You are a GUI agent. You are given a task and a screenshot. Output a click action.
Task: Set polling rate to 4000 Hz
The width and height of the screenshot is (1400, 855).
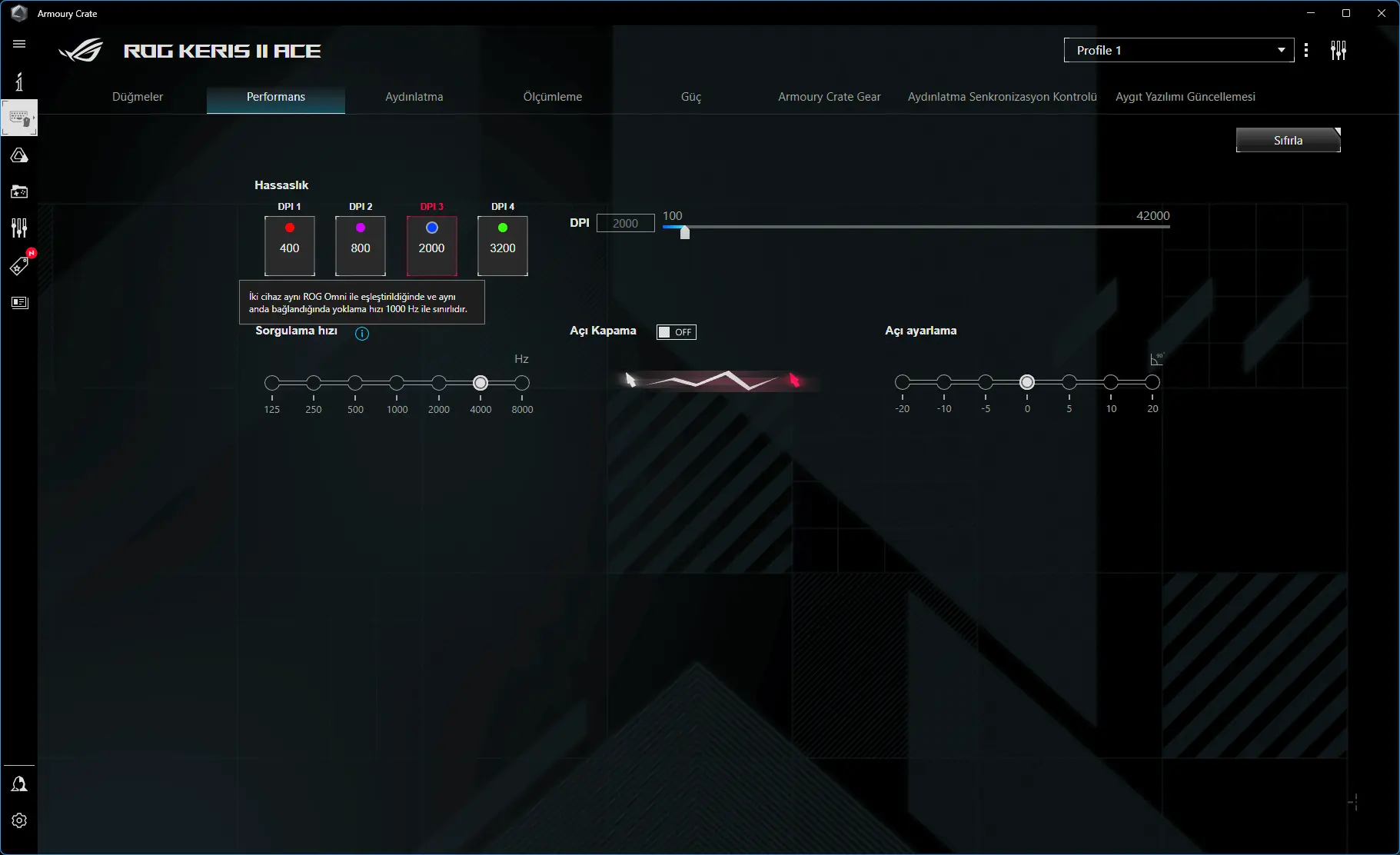coord(481,383)
